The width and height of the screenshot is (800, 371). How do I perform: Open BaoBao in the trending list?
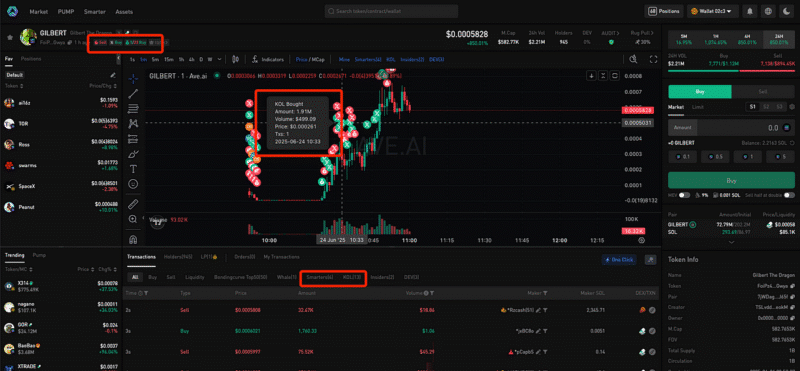tap(60, 348)
